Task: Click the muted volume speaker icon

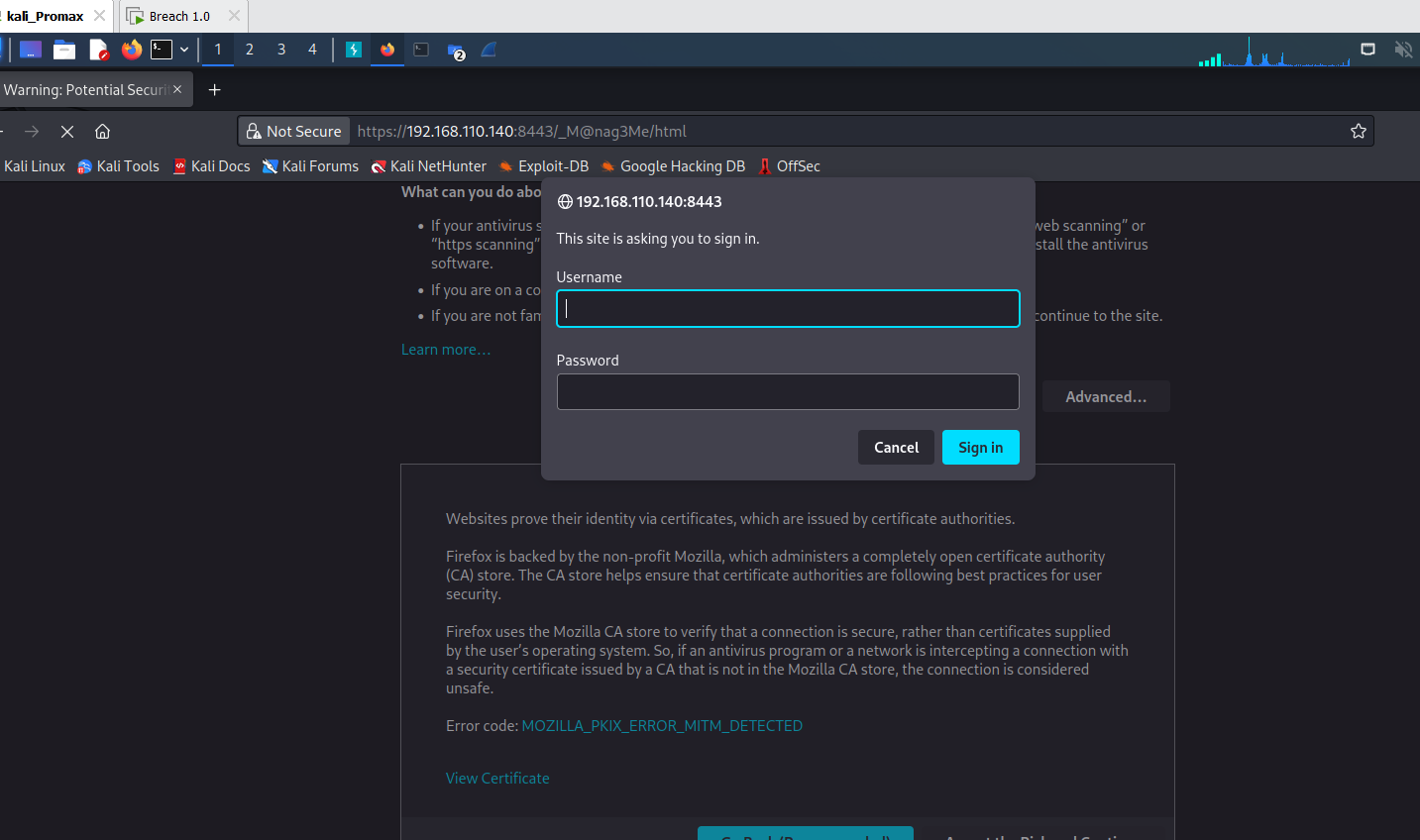Action: 1403,50
